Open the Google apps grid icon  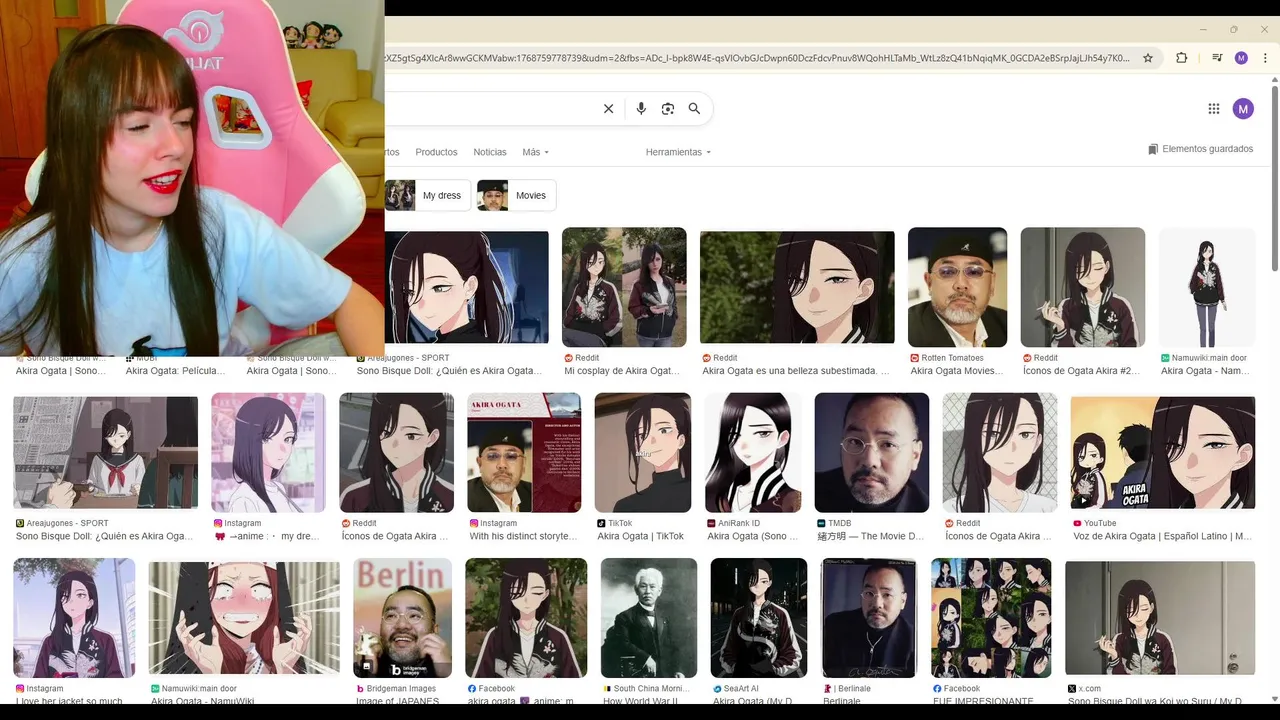pos(1214,109)
